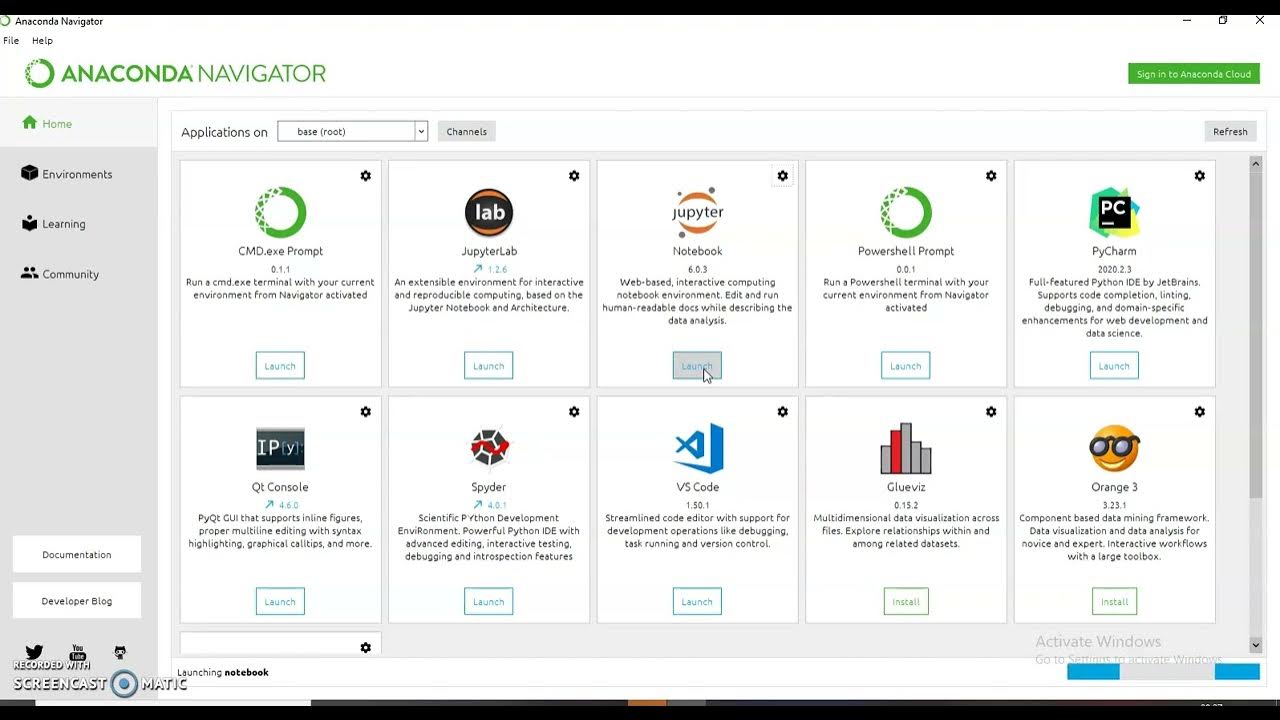Refresh the applications list
Viewport: 1280px width, 720px height.
1230,131
